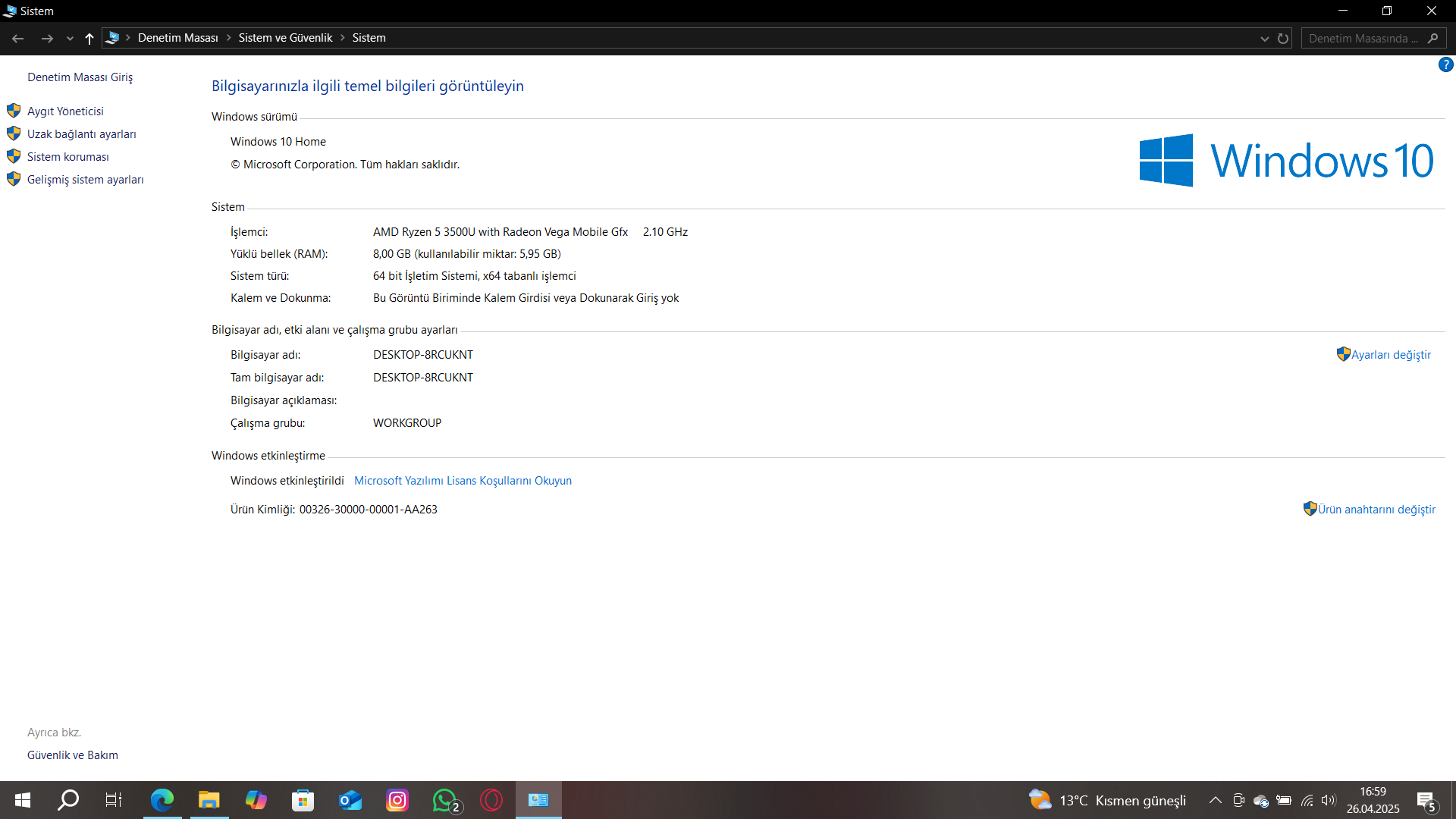Screen dimensions: 1456x819
Task: Click DESKTOP-8RCUKNT beside Bilgisayar adı
Action: [423, 355]
